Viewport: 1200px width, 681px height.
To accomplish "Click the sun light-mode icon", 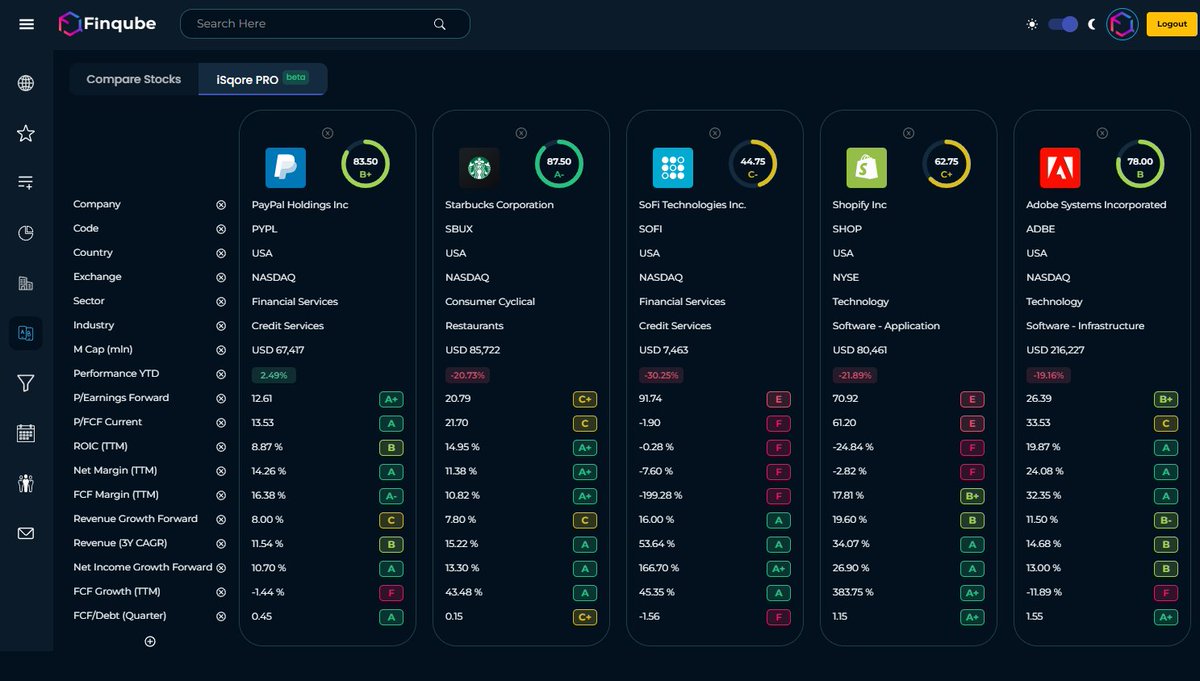I will [x=1032, y=24].
